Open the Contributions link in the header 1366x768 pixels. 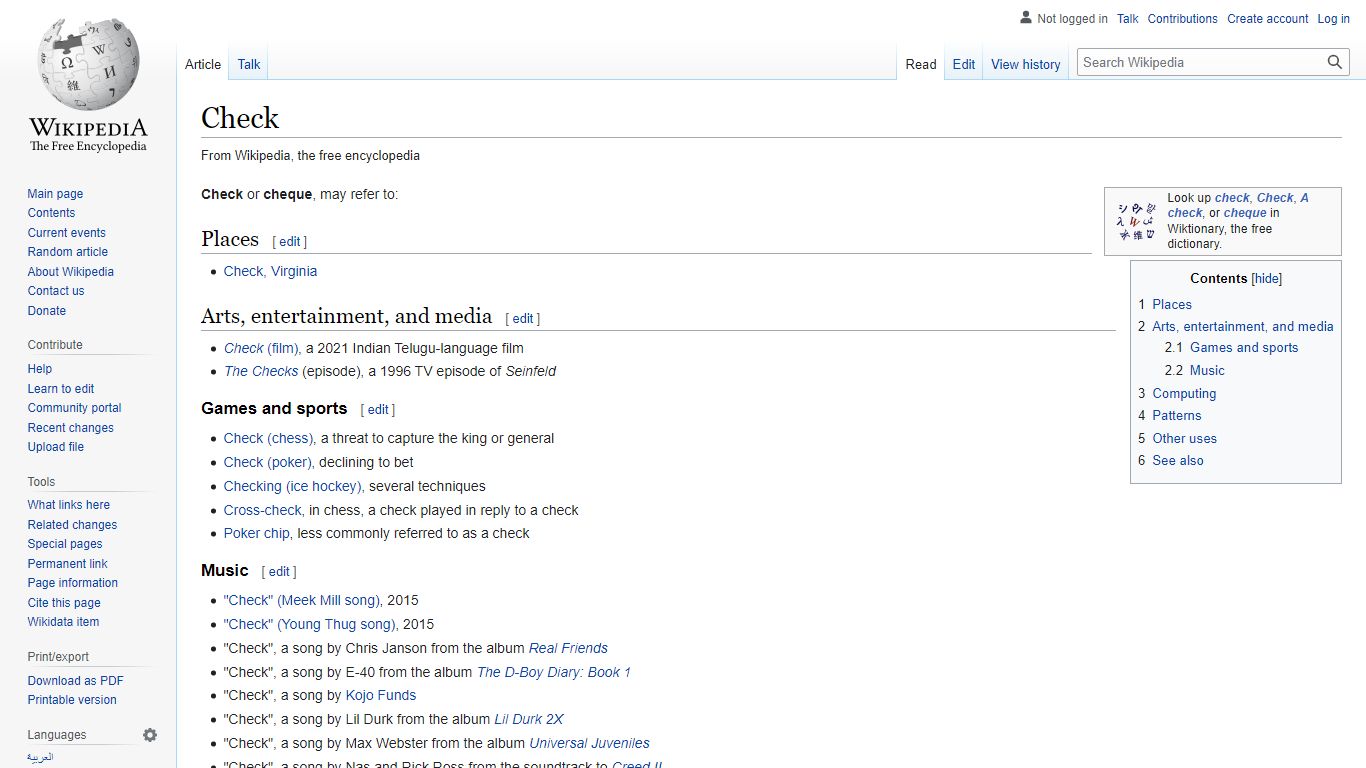tap(1182, 19)
